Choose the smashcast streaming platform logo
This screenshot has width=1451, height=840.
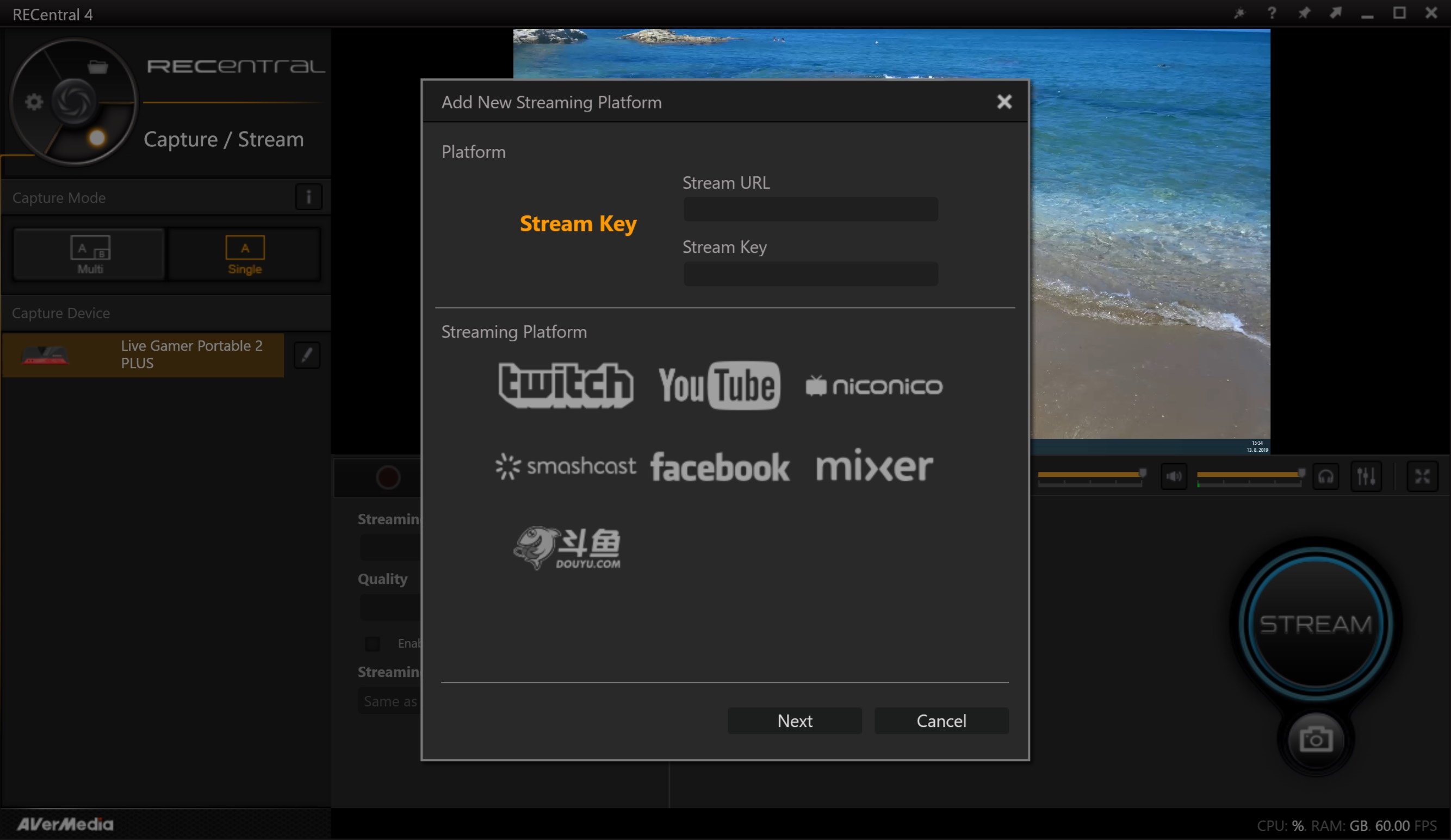click(566, 466)
